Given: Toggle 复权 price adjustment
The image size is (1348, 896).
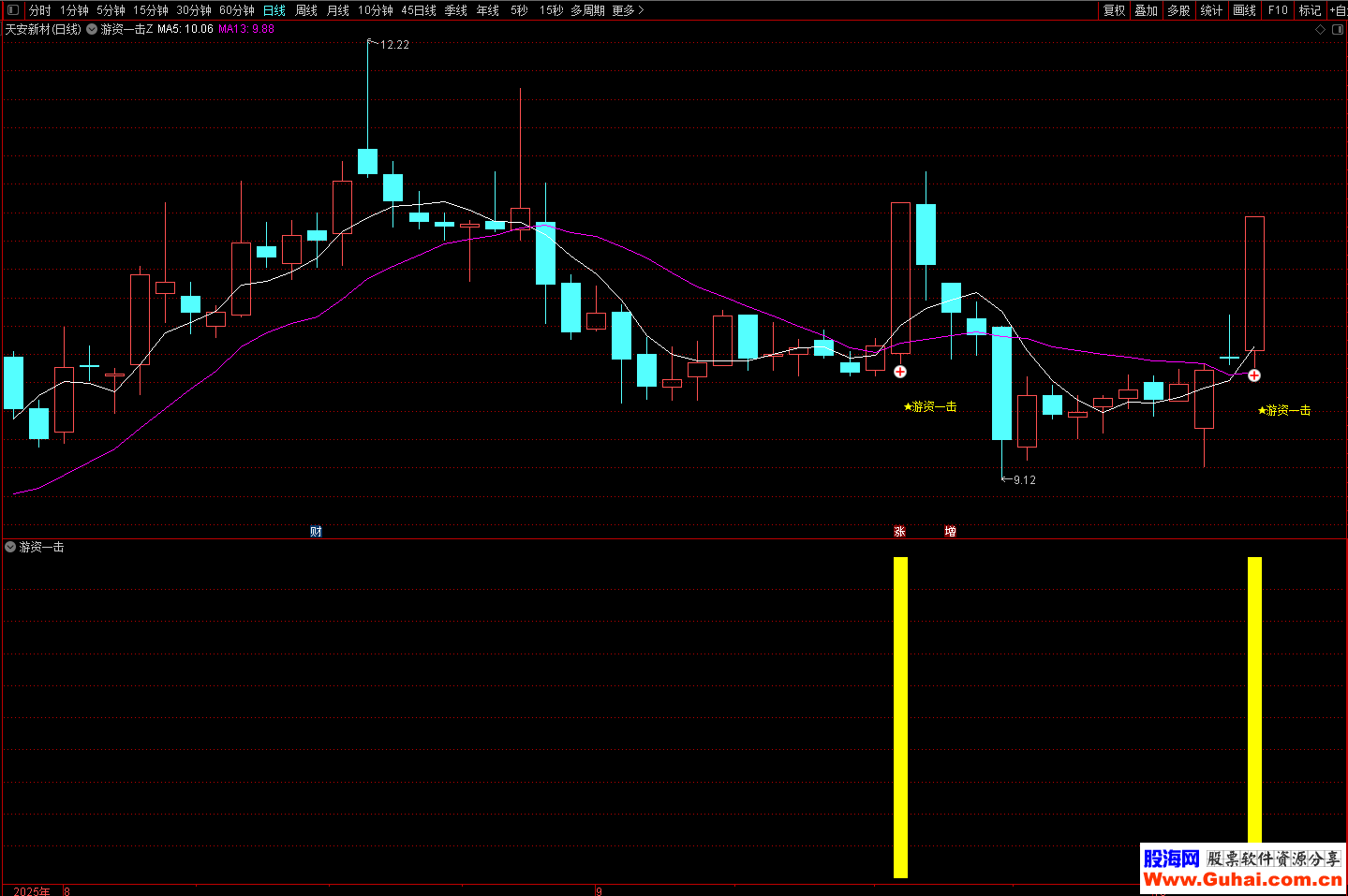Looking at the screenshot, I should click(1114, 10).
